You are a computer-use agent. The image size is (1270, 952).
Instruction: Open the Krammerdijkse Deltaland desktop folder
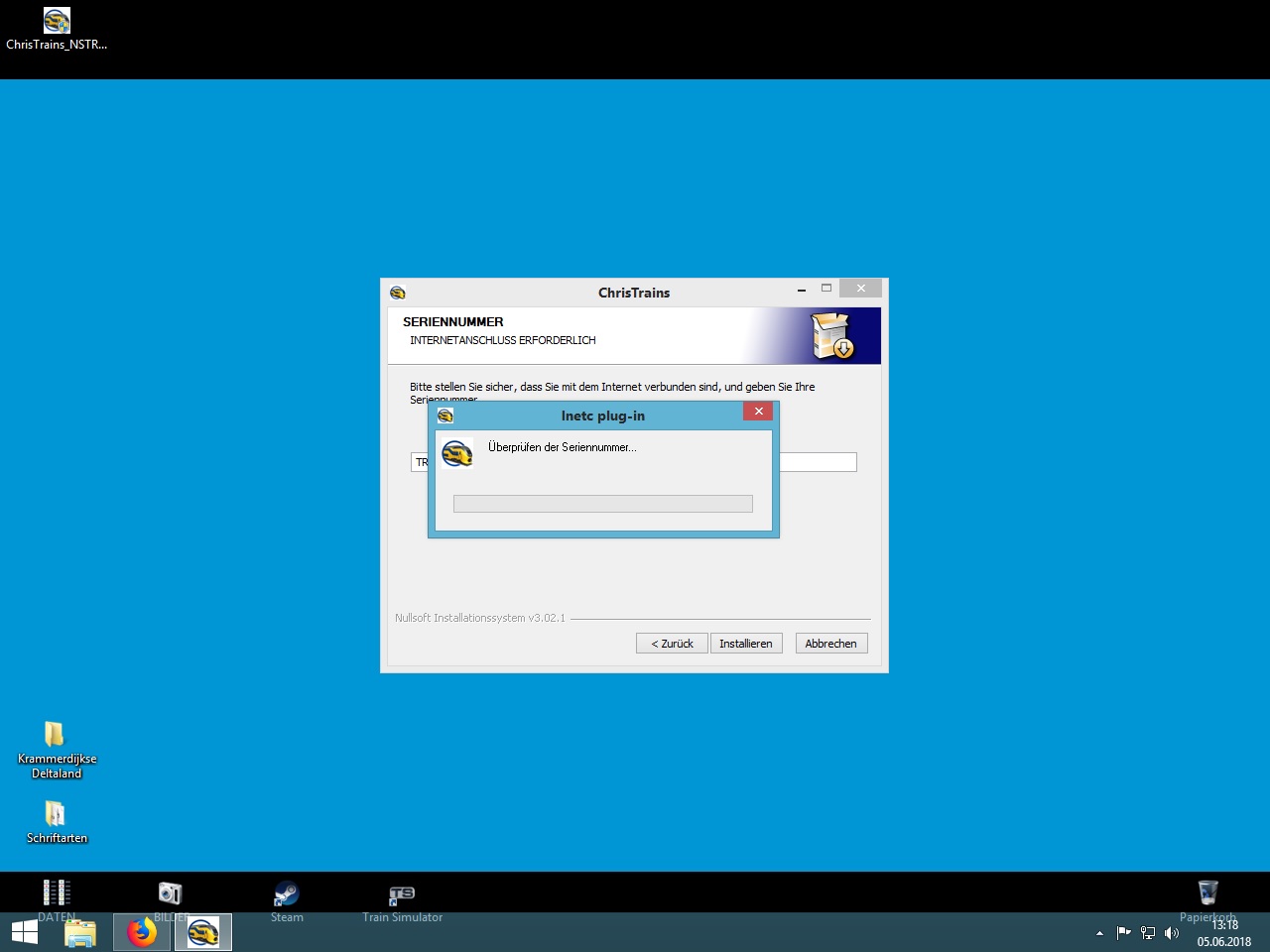57,750
